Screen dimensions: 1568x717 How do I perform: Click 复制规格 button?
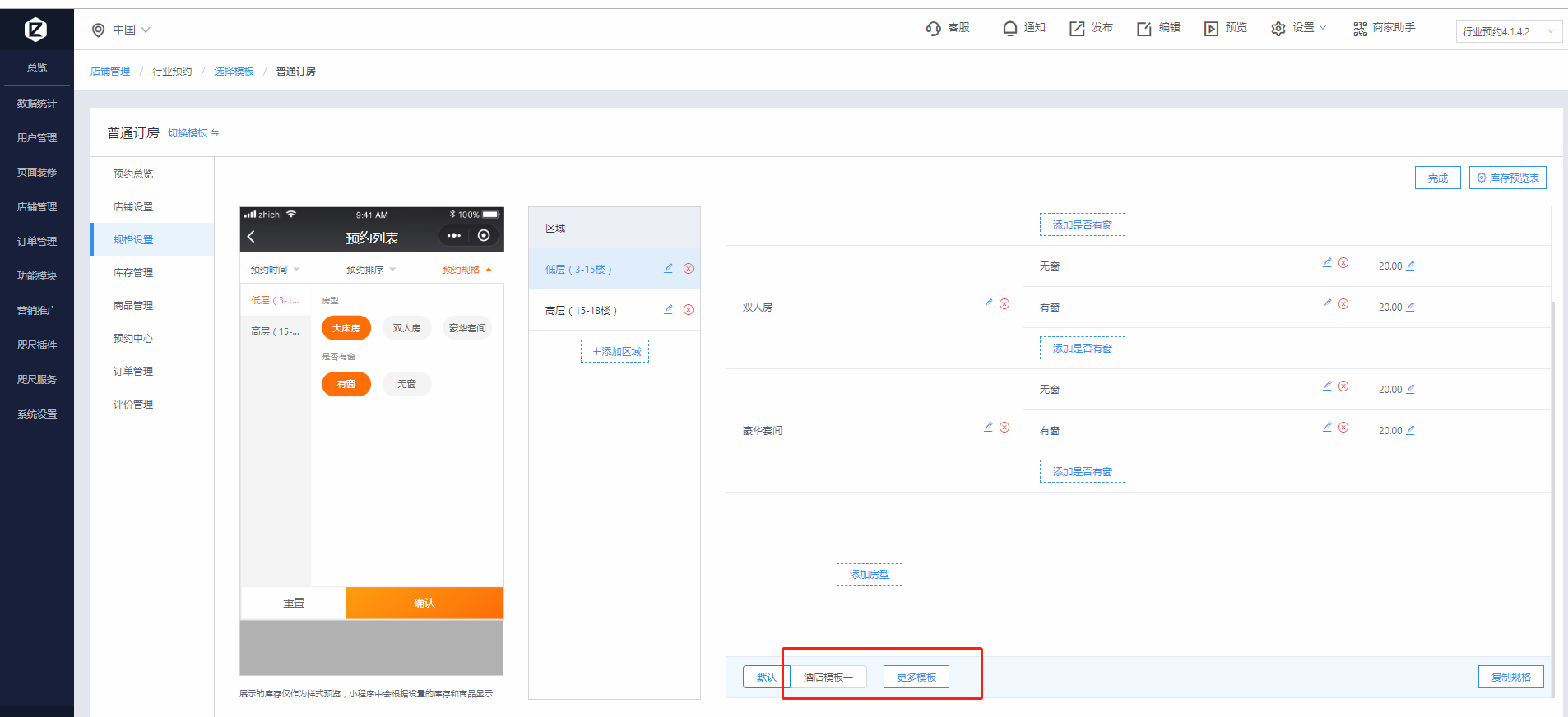[x=1511, y=677]
